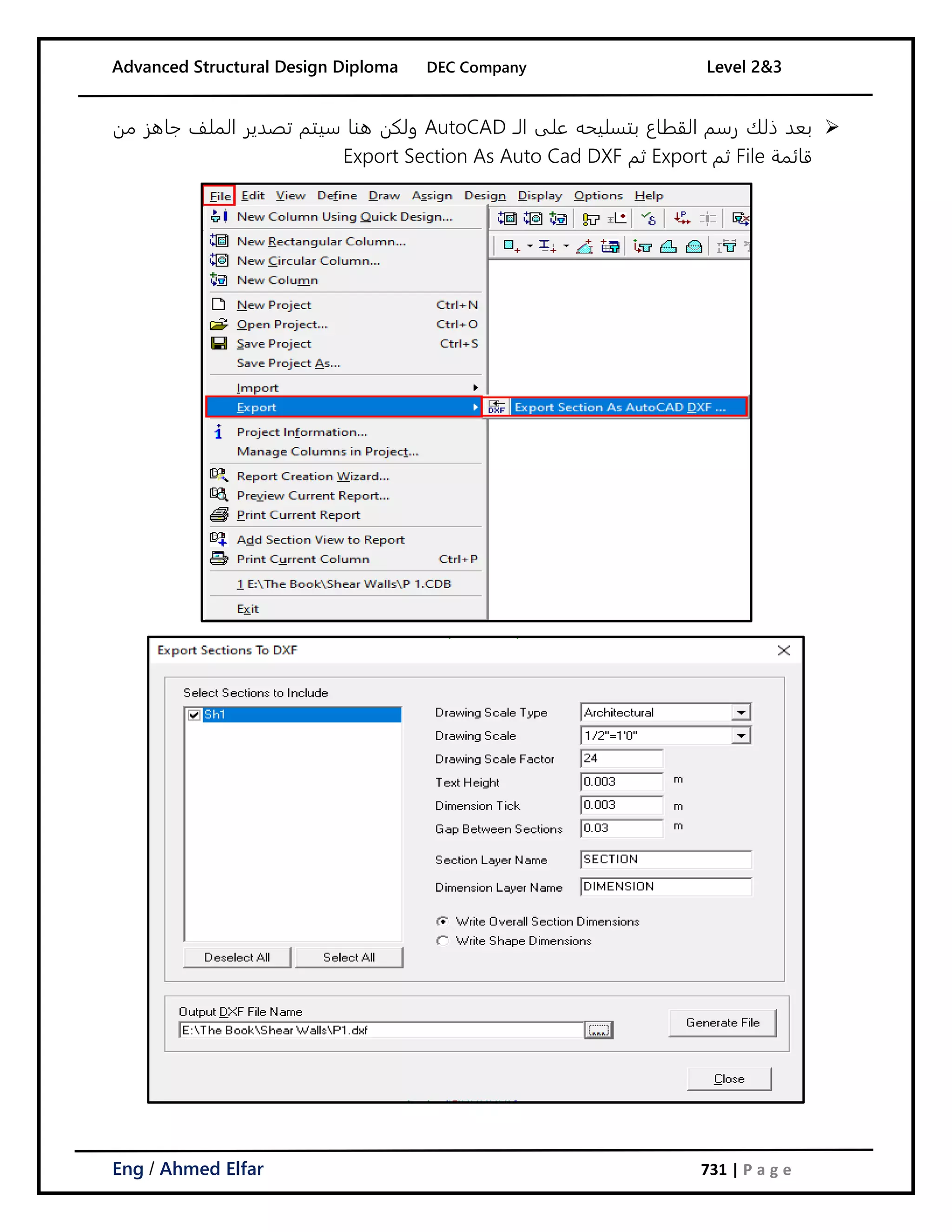Click the new rectangular column toolbar icon
This screenshot has width=952, height=1232.
(507, 219)
